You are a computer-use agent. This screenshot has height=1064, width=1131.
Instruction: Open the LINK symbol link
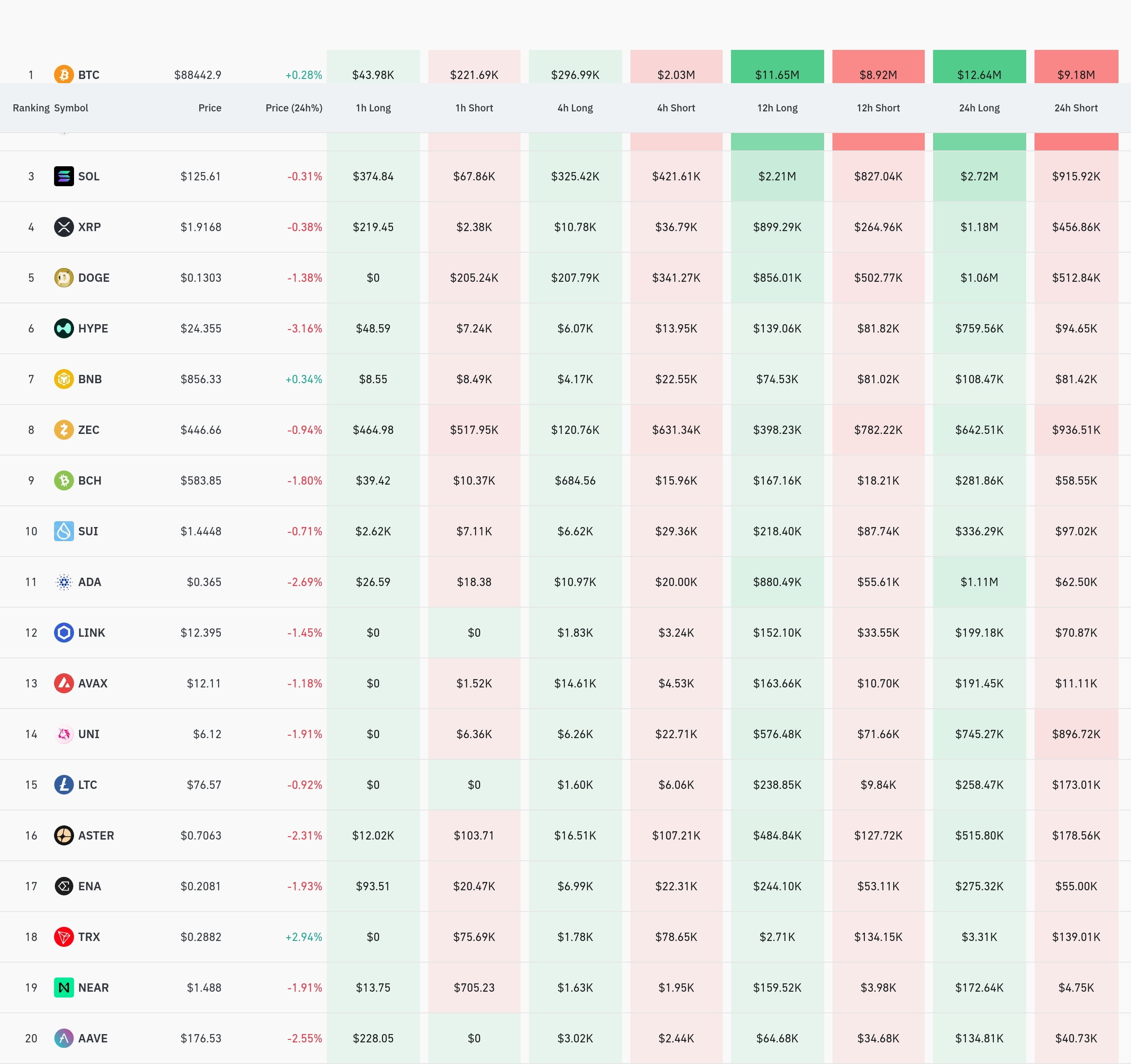[91, 632]
